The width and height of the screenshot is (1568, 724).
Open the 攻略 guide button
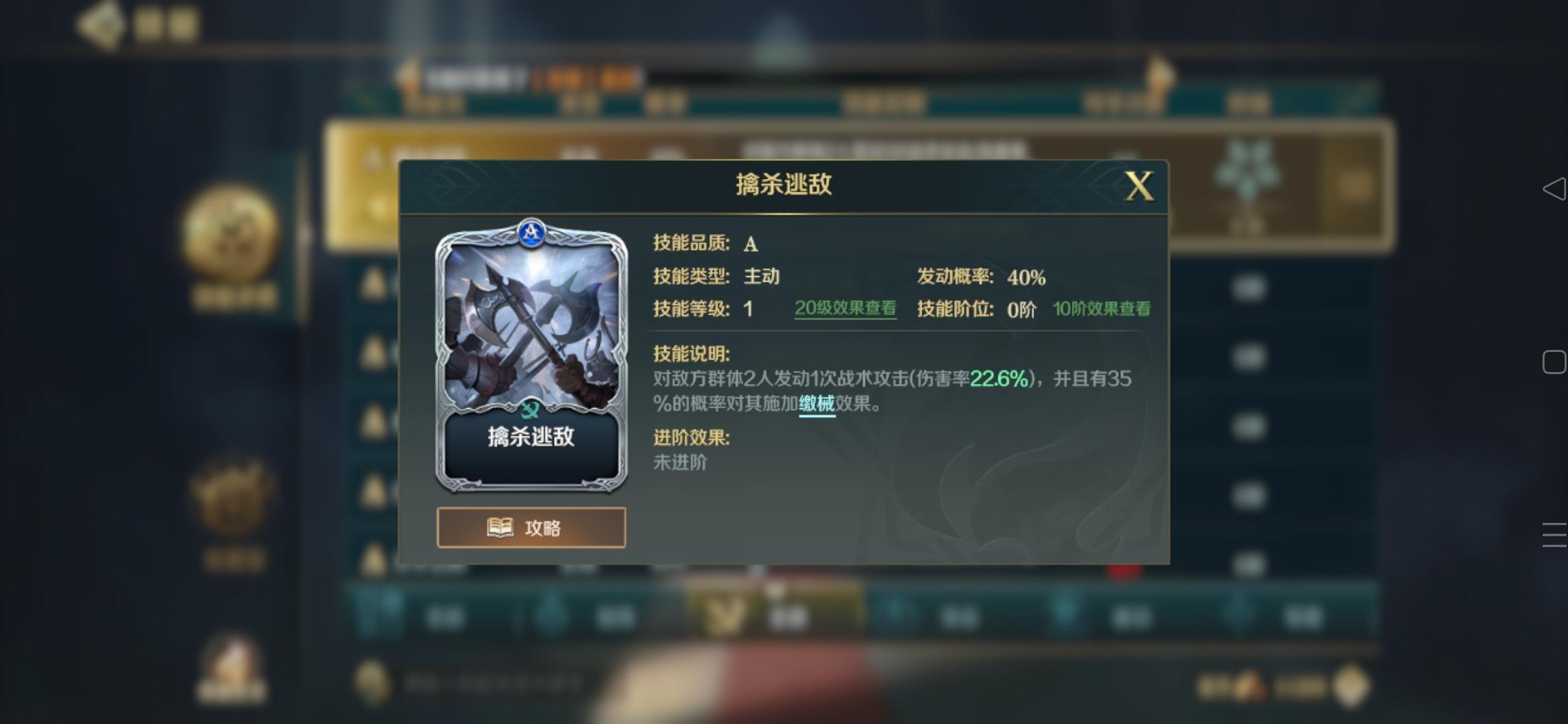tap(531, 528)
